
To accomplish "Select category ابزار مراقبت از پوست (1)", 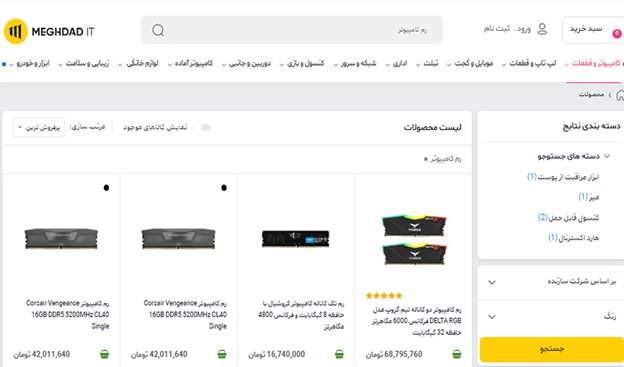I will coord(563,177).
